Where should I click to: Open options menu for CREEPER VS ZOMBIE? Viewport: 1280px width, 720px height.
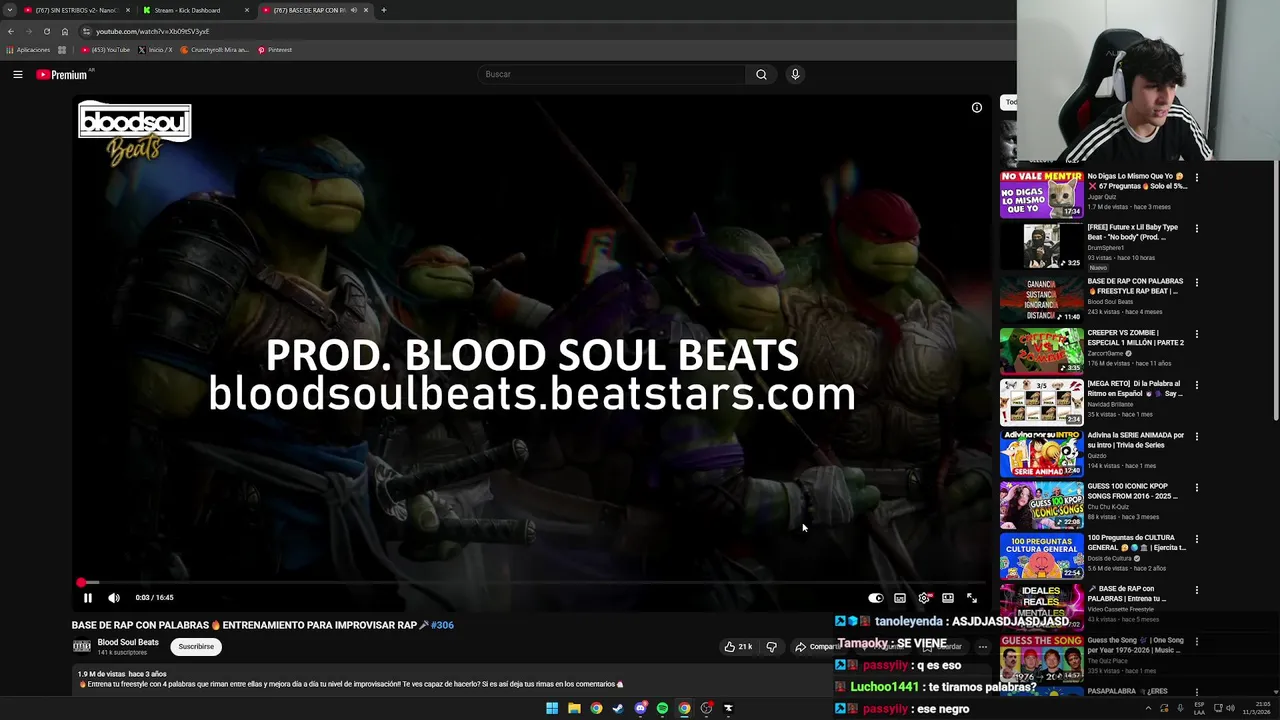click(x=1196, y=334)
